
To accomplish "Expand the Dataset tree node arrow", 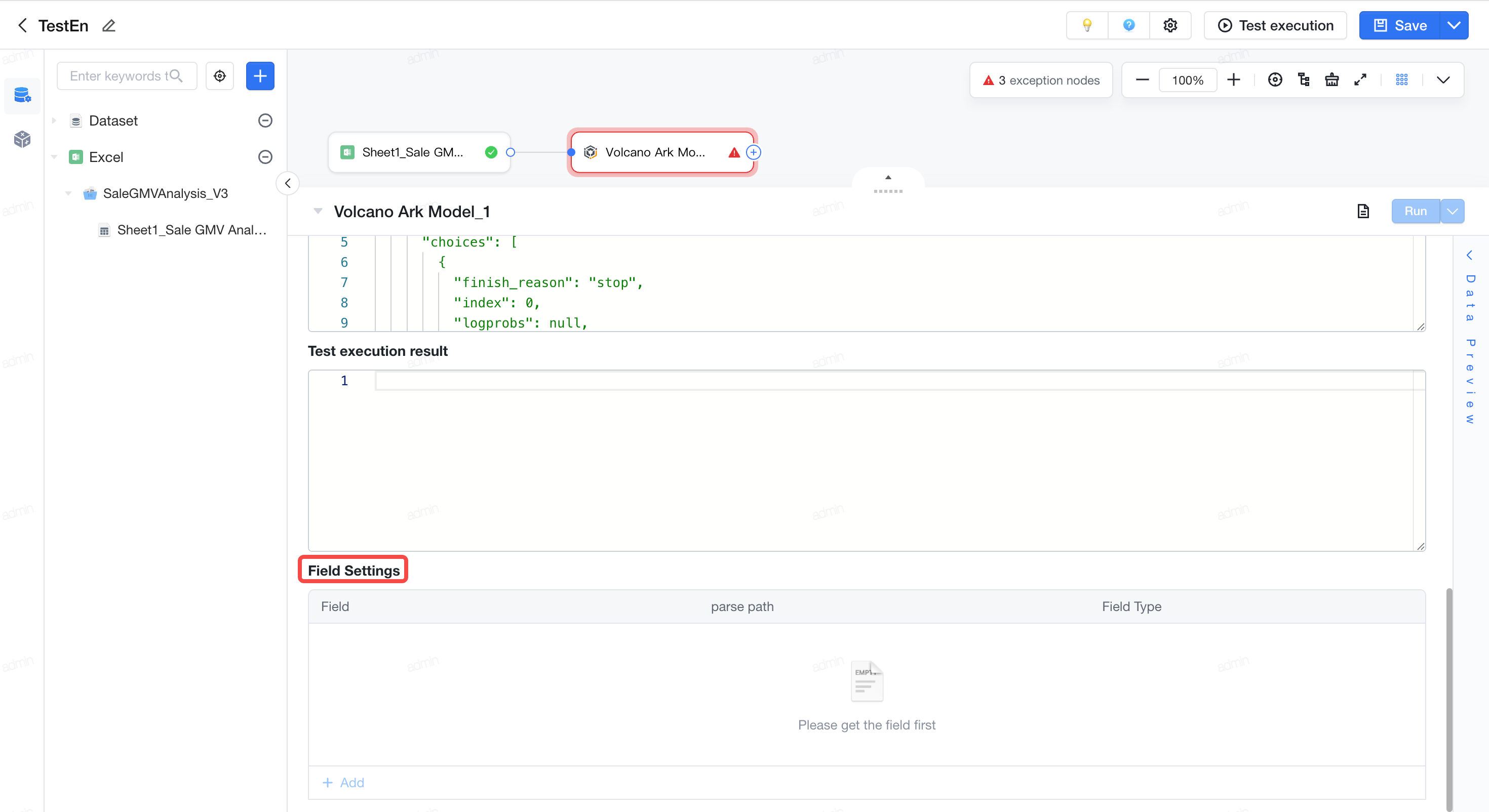I will pos(54,120).
